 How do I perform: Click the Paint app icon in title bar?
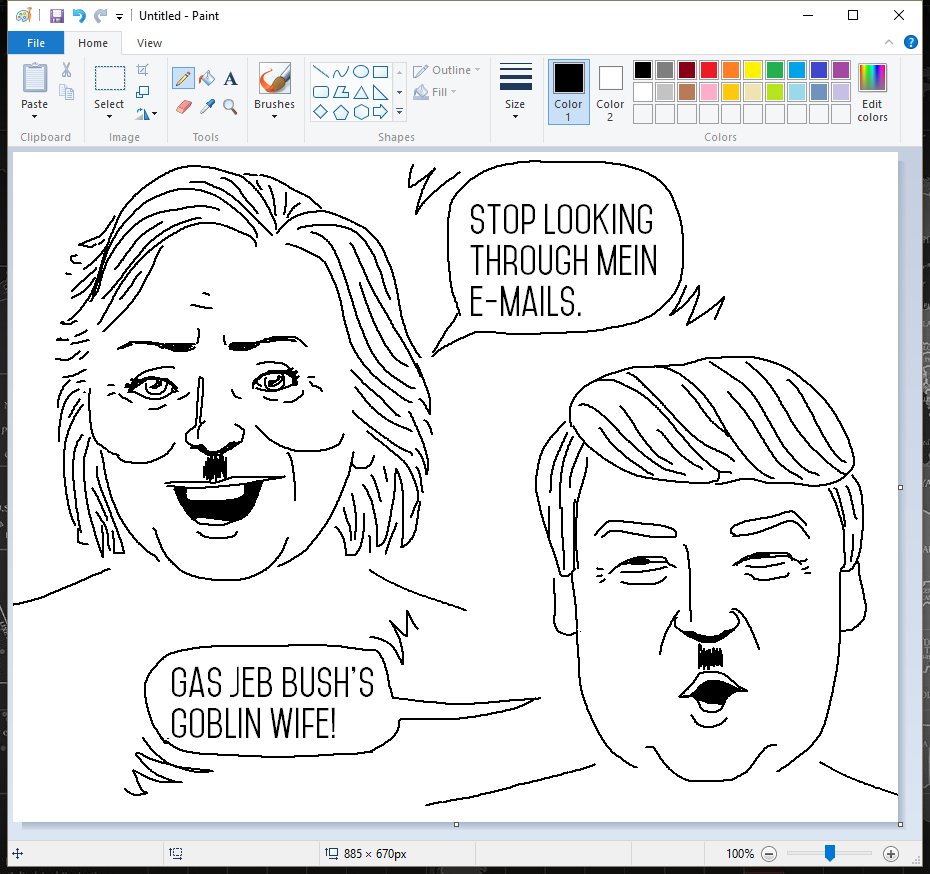click(24, 15)
